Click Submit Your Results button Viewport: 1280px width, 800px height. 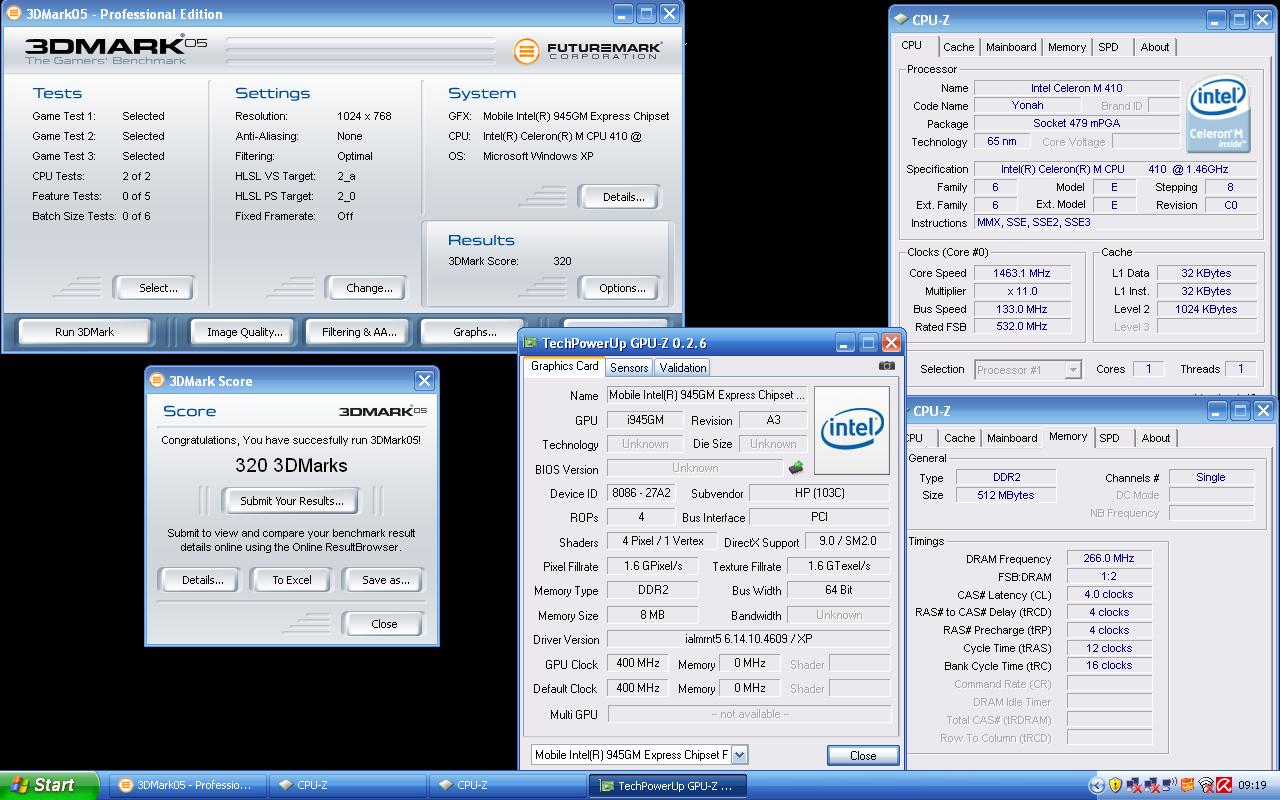pos(291,501)
